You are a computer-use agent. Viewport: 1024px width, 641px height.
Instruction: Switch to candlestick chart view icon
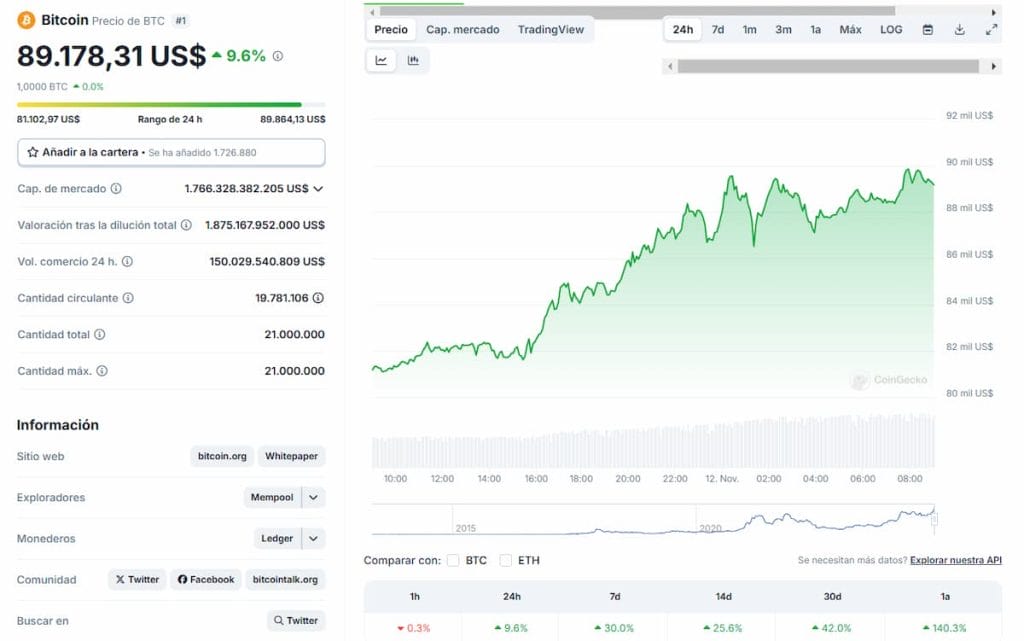(x=413, y=61)
